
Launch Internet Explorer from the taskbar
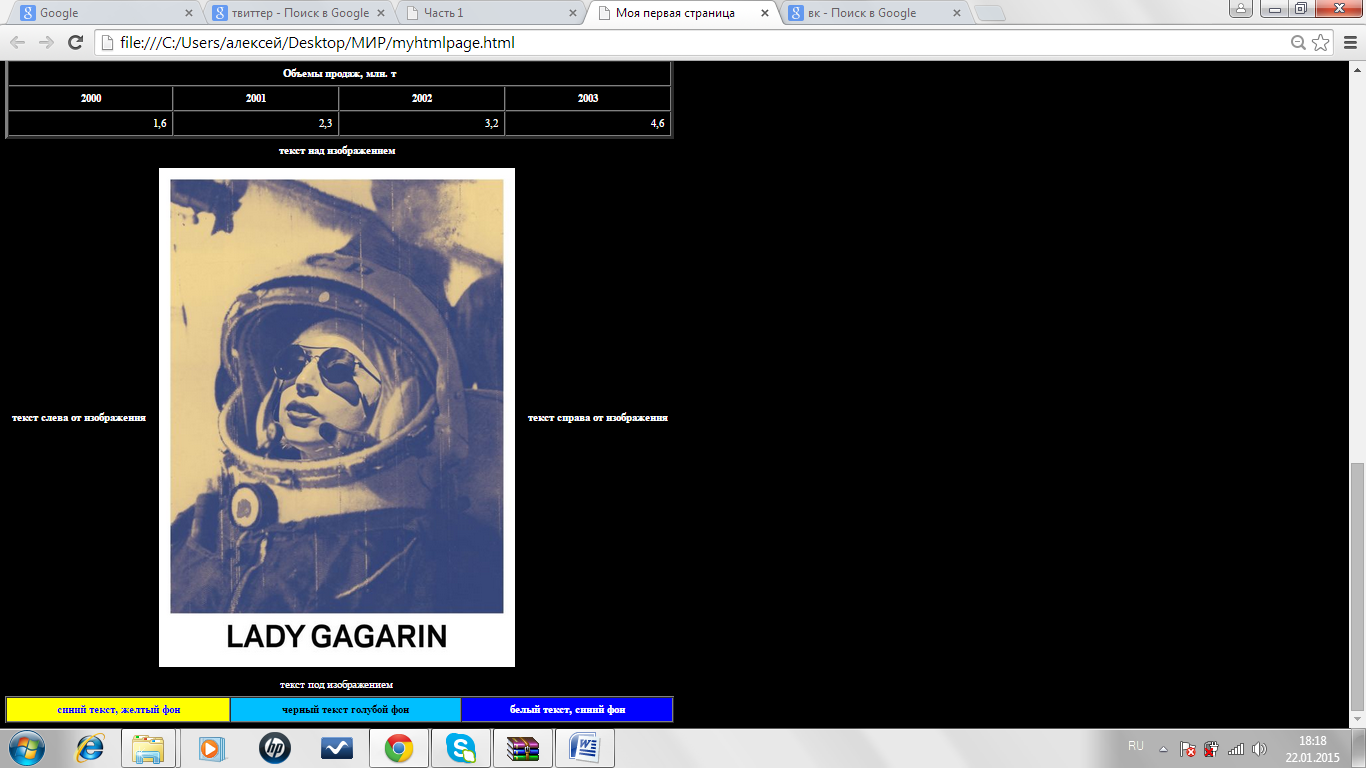click(x=91, y=748)
